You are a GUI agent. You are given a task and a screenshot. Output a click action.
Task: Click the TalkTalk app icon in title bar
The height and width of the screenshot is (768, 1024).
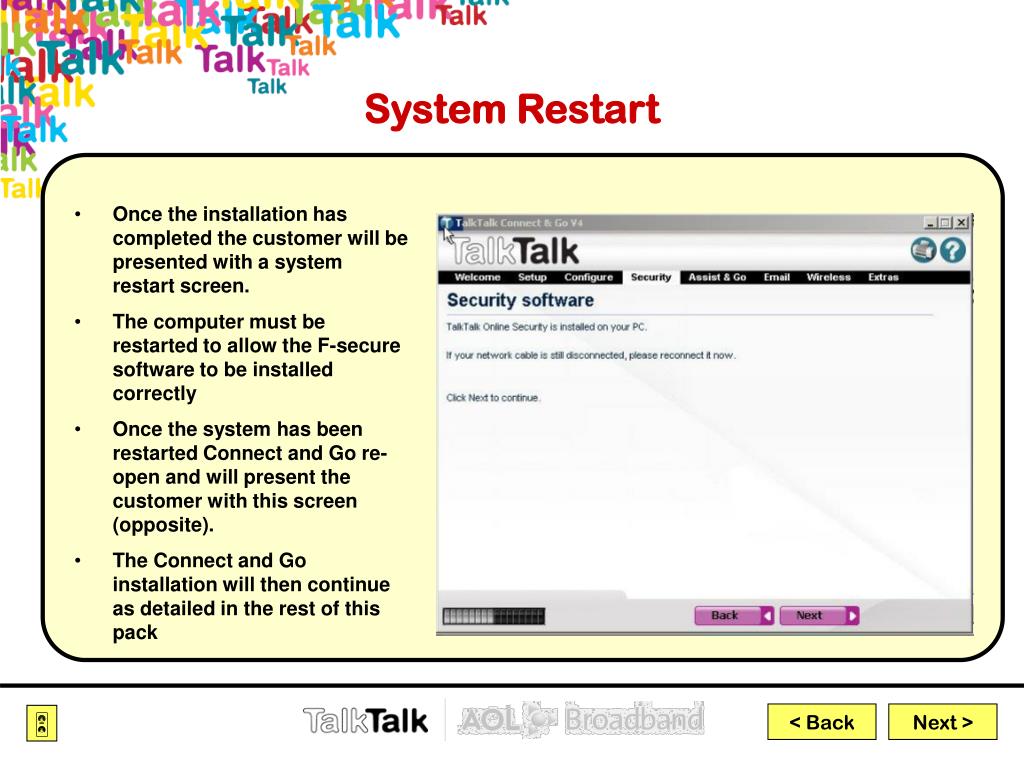pos(446,223)
